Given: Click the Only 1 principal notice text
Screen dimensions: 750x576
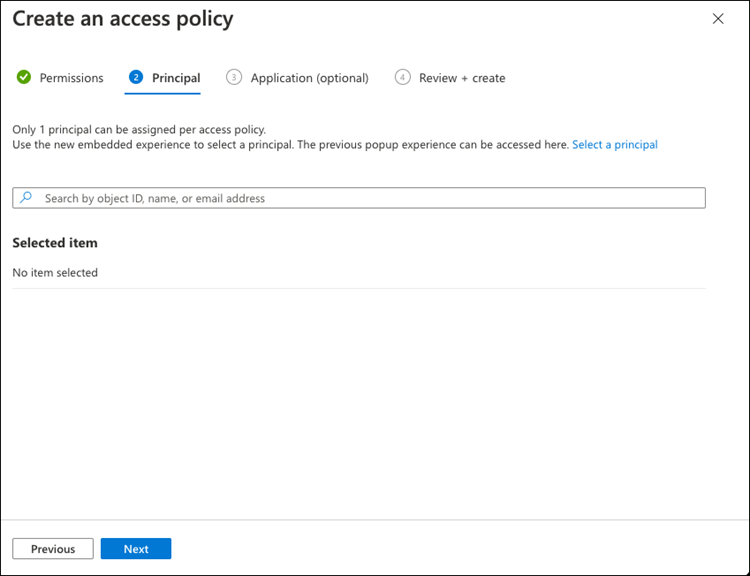Looking at the screenshot, I should click(x=139, y=130).
